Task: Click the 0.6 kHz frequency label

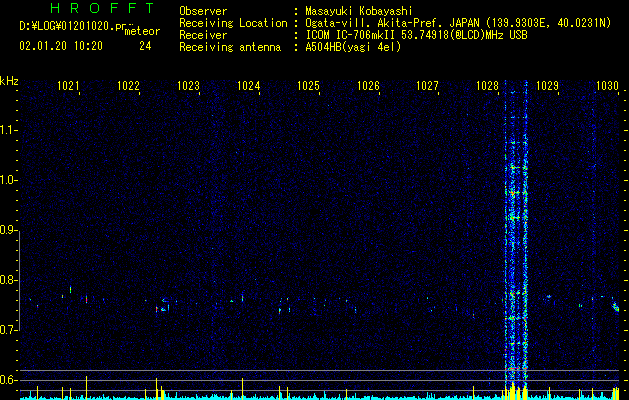Action: 8,380
